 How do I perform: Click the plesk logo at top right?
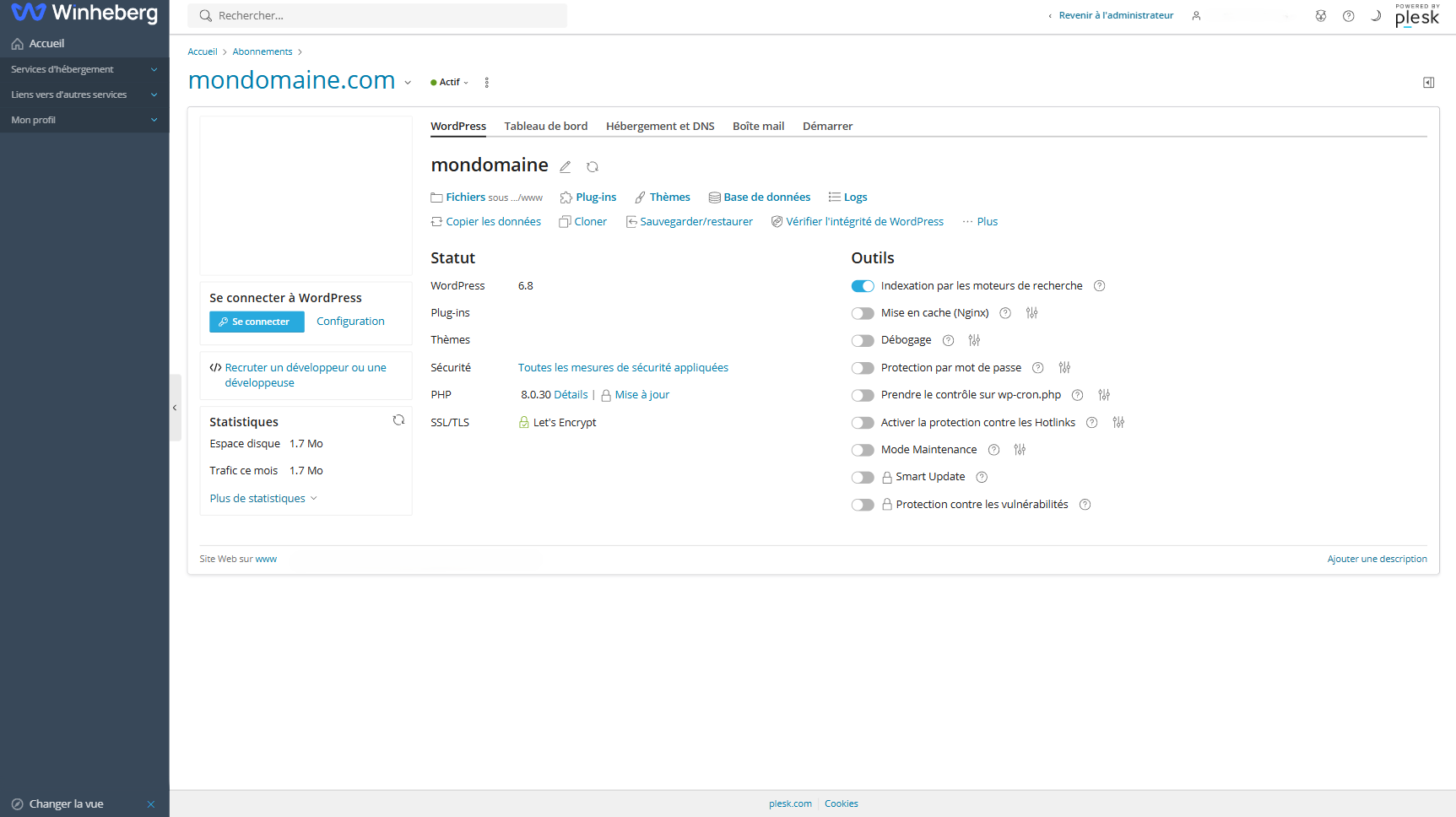(1417, 16)
